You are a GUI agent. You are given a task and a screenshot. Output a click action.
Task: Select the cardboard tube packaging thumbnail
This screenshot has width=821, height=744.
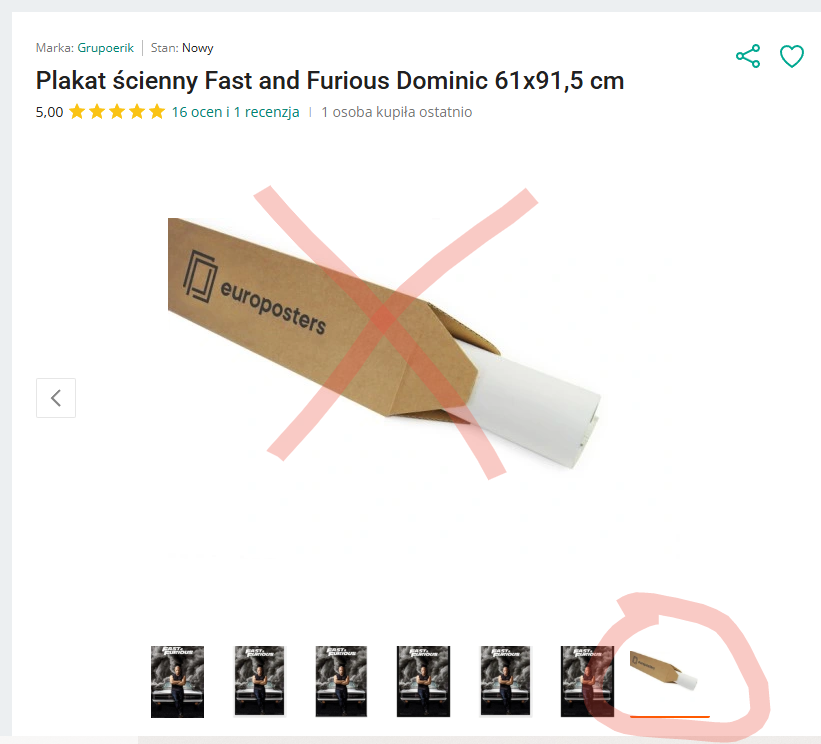click(x=669, y=672)
